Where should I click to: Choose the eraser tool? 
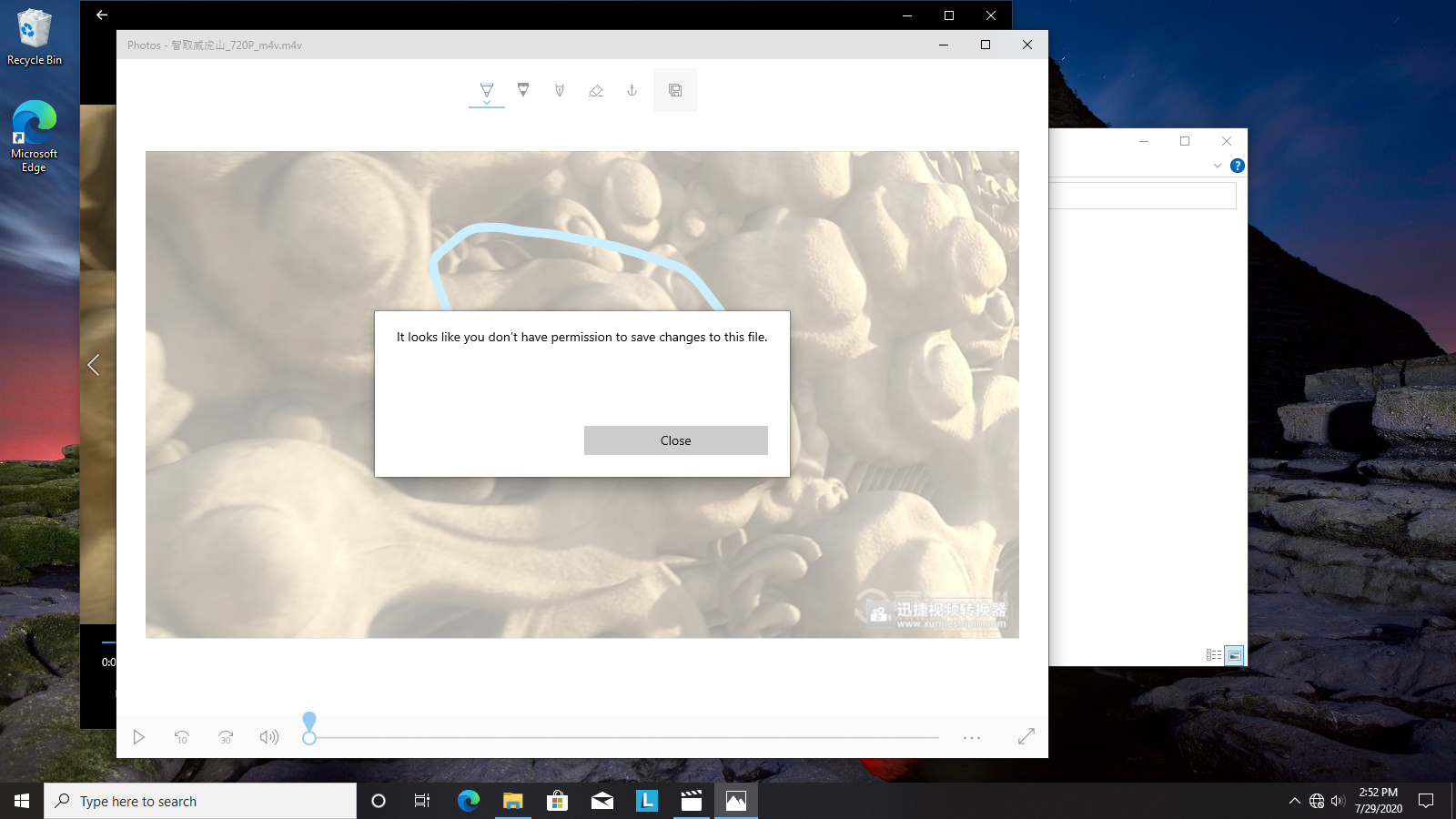pos(596,90)
